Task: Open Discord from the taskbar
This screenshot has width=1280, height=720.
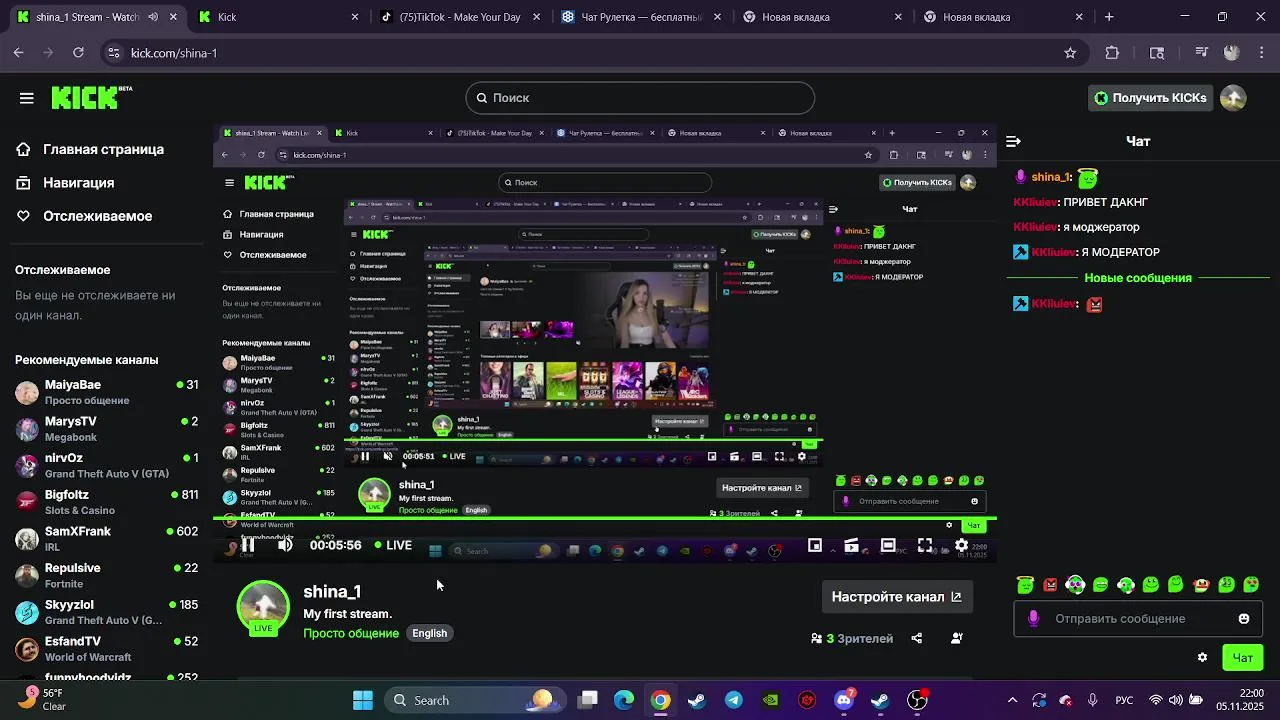Action: pos(844,700)
